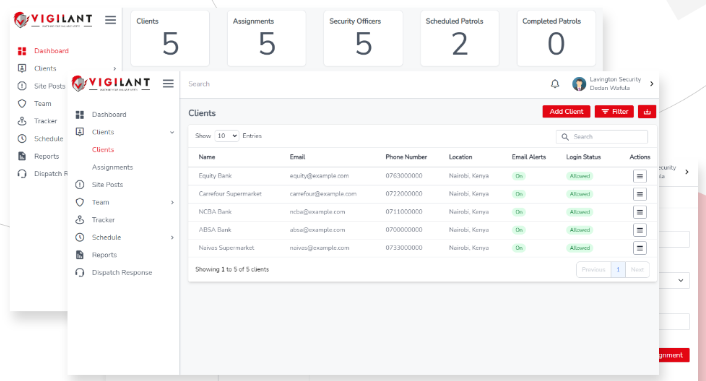Toggle Email Alerts On badge for Carrefour Supermarket
The height and width of the screenshot is (381, 706).
pyautogui.click(x=519, y=194)
